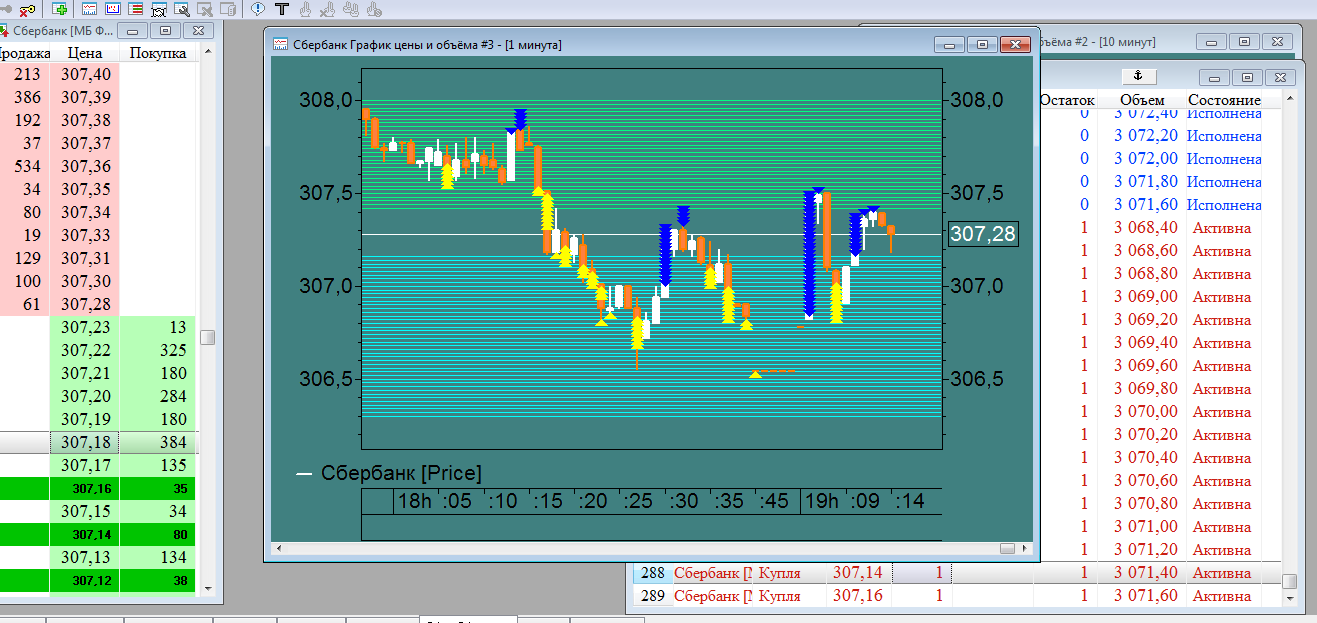Screen dimensions: 1317x623
Task: Maximize the Сбербанк График цены chart window
Action: 981,45
